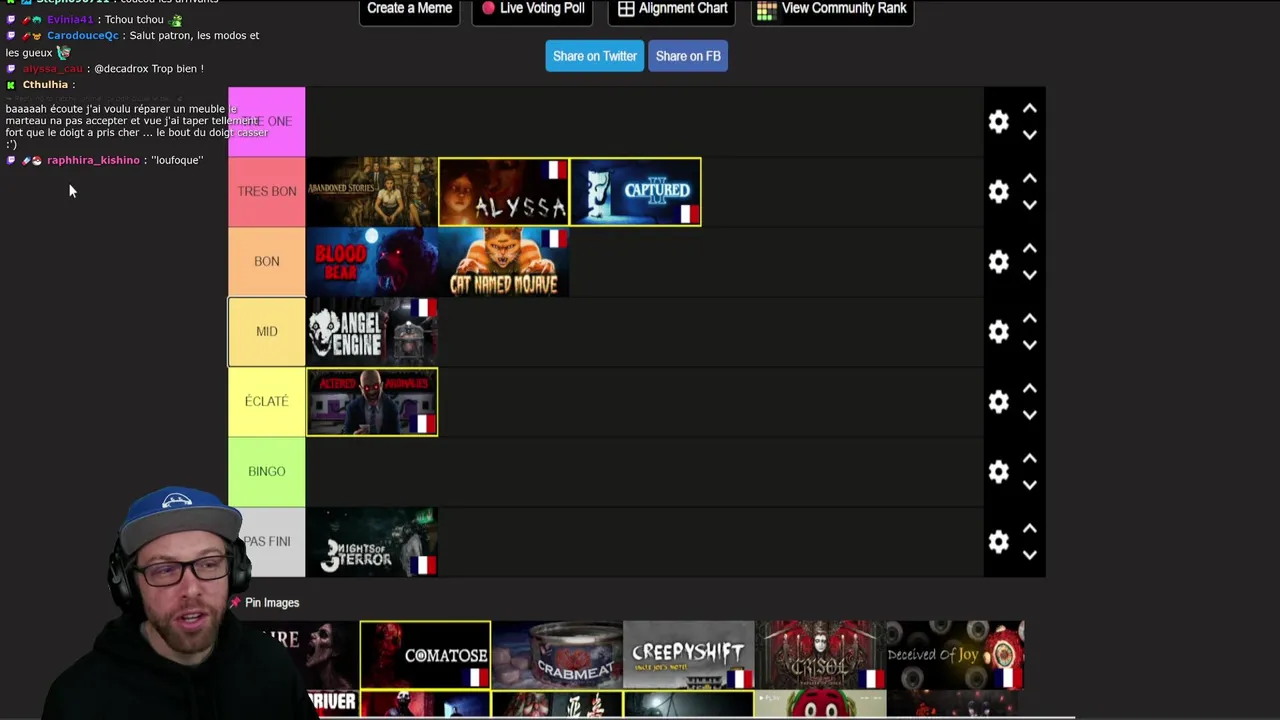The height and width of the screenshot is (720, 1280).
Task: Share tier list on FB
Action: [688, 56]
